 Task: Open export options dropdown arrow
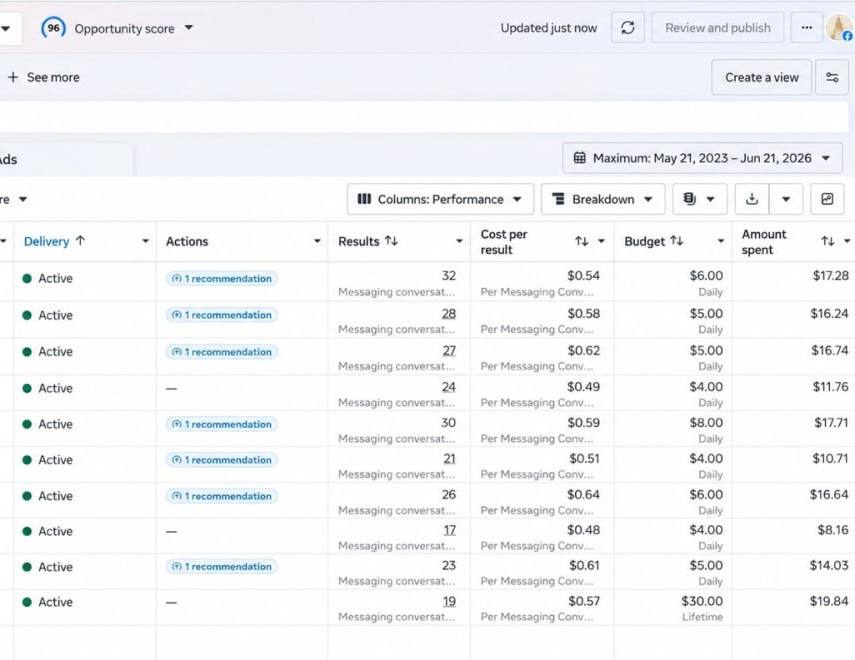tap(786, 199)
